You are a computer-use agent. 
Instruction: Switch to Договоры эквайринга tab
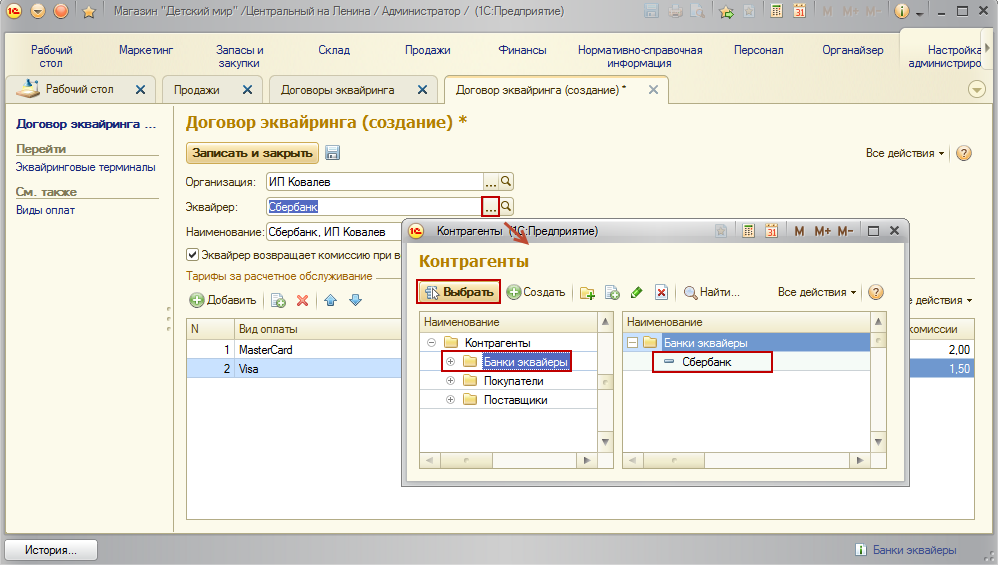tap(338, 90)
